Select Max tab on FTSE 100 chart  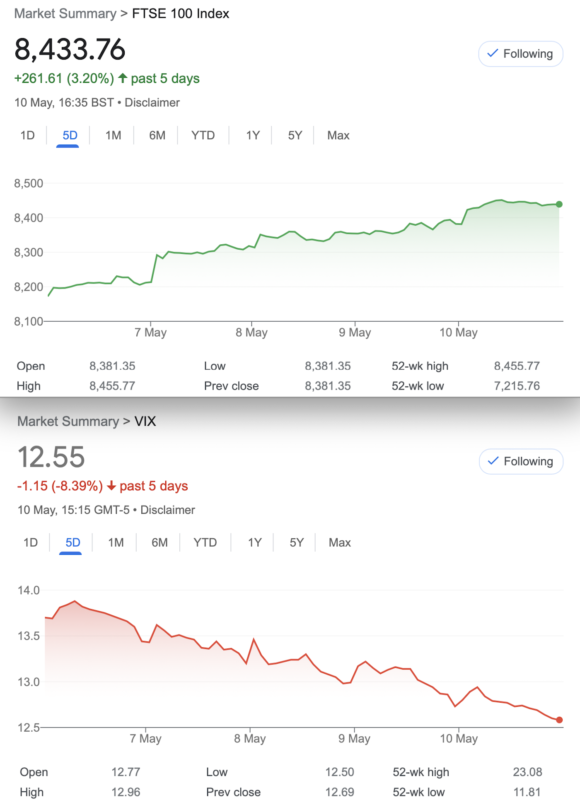[x=338, y=135]
